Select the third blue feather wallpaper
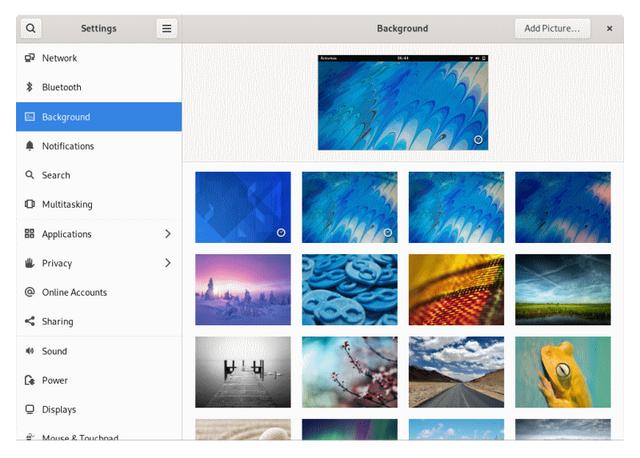Viewport: 640px width, 458px height. 456,207
